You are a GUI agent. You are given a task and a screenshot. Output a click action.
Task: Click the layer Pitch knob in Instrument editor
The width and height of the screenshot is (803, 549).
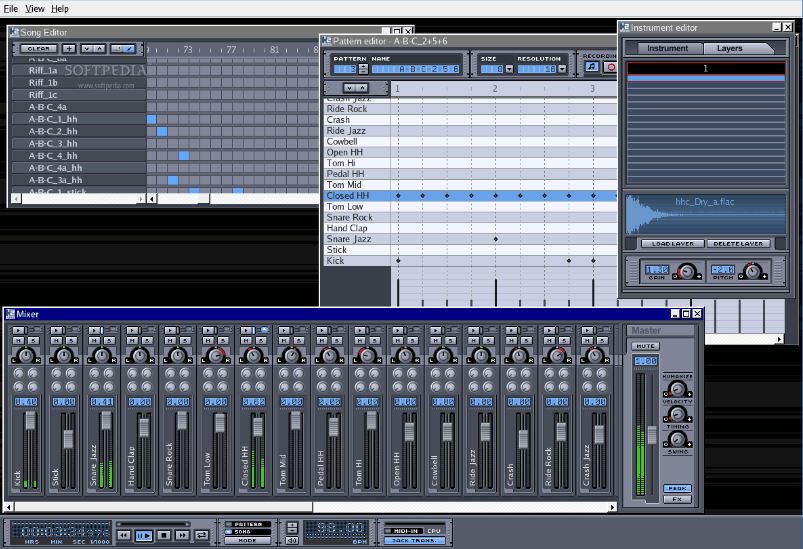[752, 271]
